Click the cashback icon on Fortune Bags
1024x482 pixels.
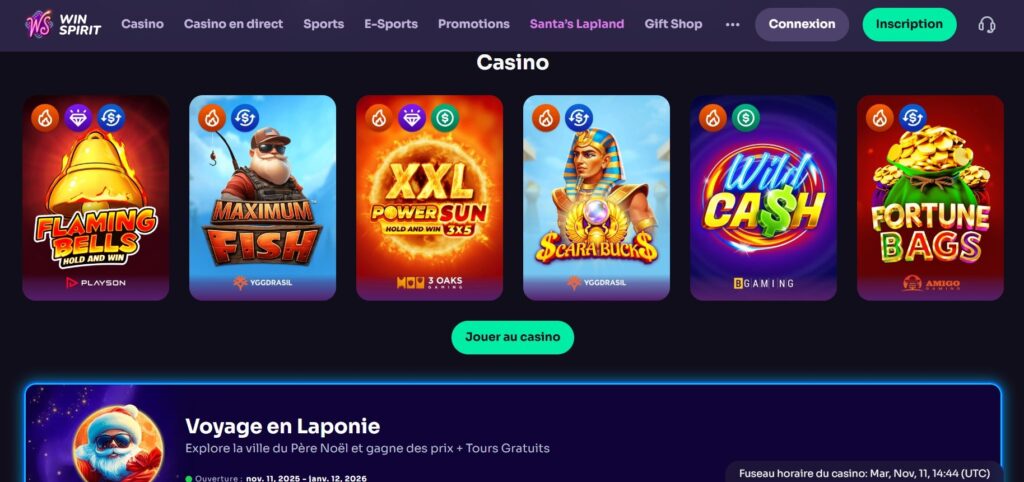tap(912, 118)
